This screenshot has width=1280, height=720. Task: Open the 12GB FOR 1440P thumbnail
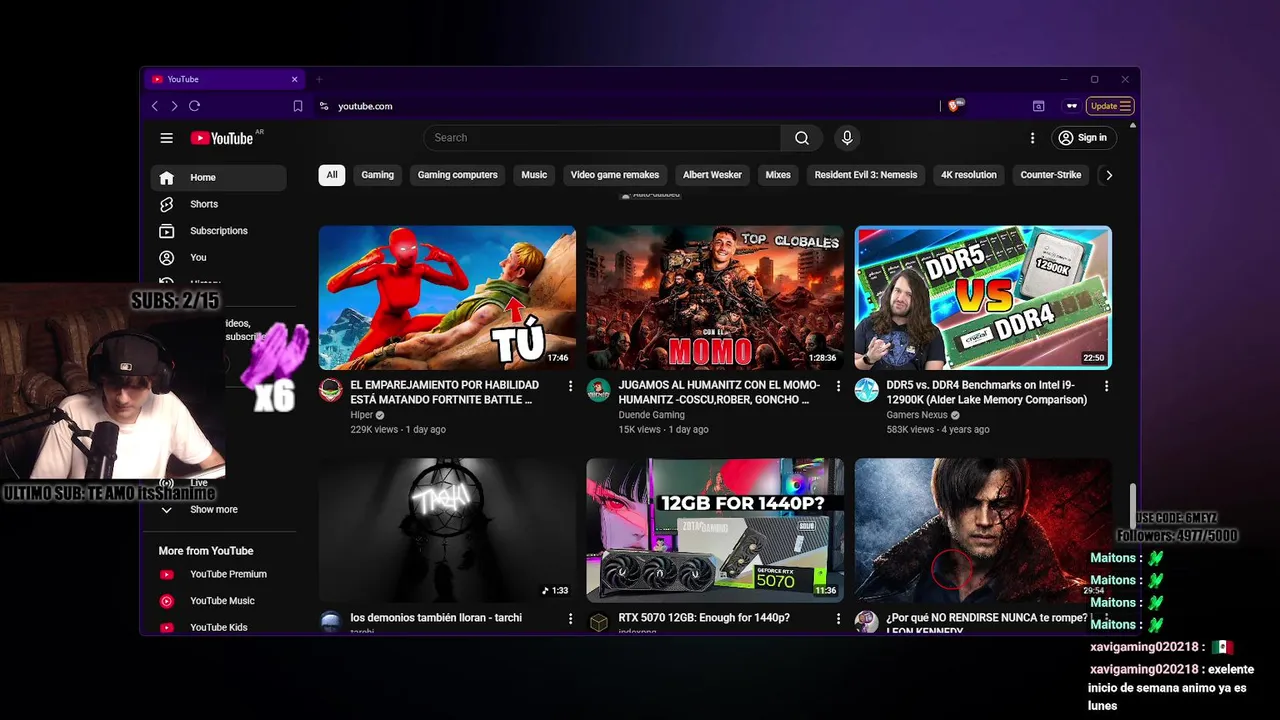click(715, 530)
